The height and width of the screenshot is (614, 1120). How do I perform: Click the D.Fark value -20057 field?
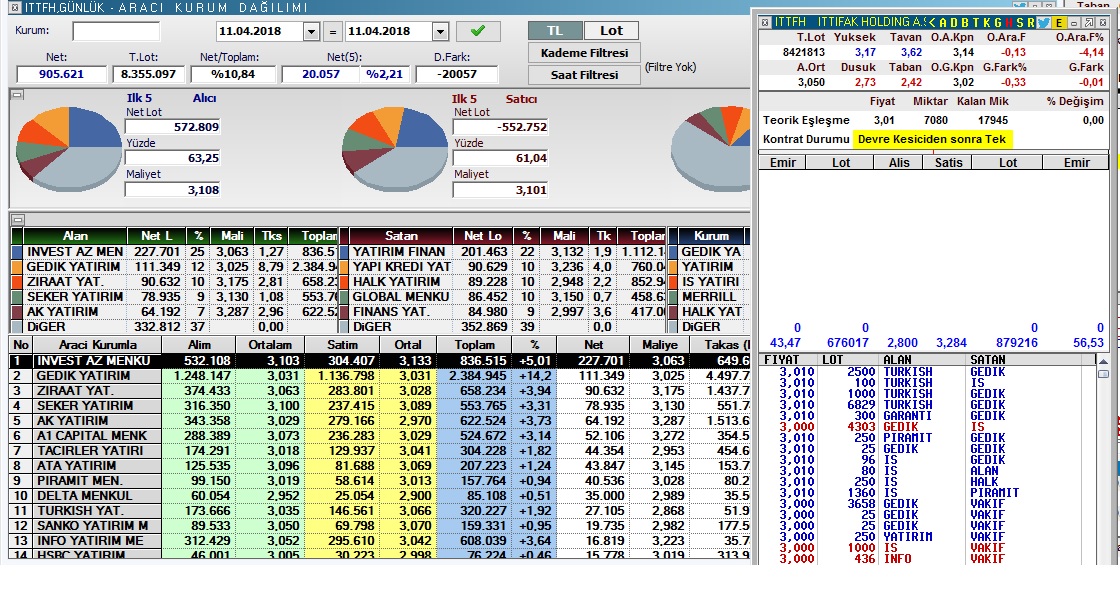coord(456,74)
